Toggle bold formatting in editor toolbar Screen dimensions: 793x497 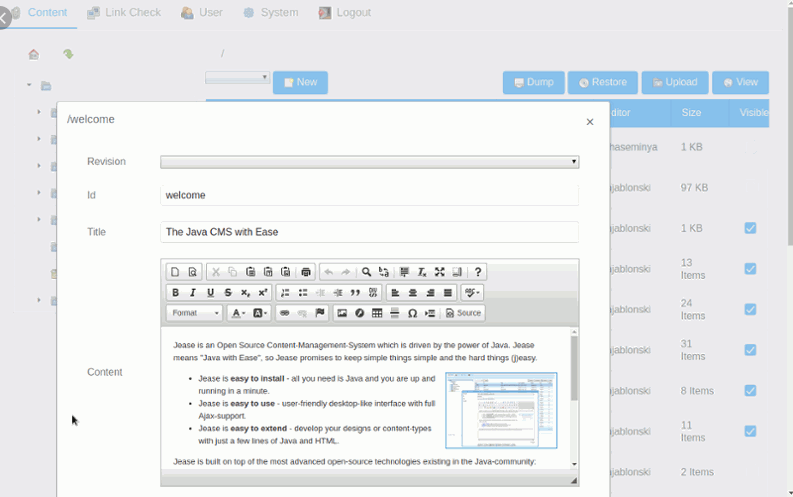click(x=175, y=293)
